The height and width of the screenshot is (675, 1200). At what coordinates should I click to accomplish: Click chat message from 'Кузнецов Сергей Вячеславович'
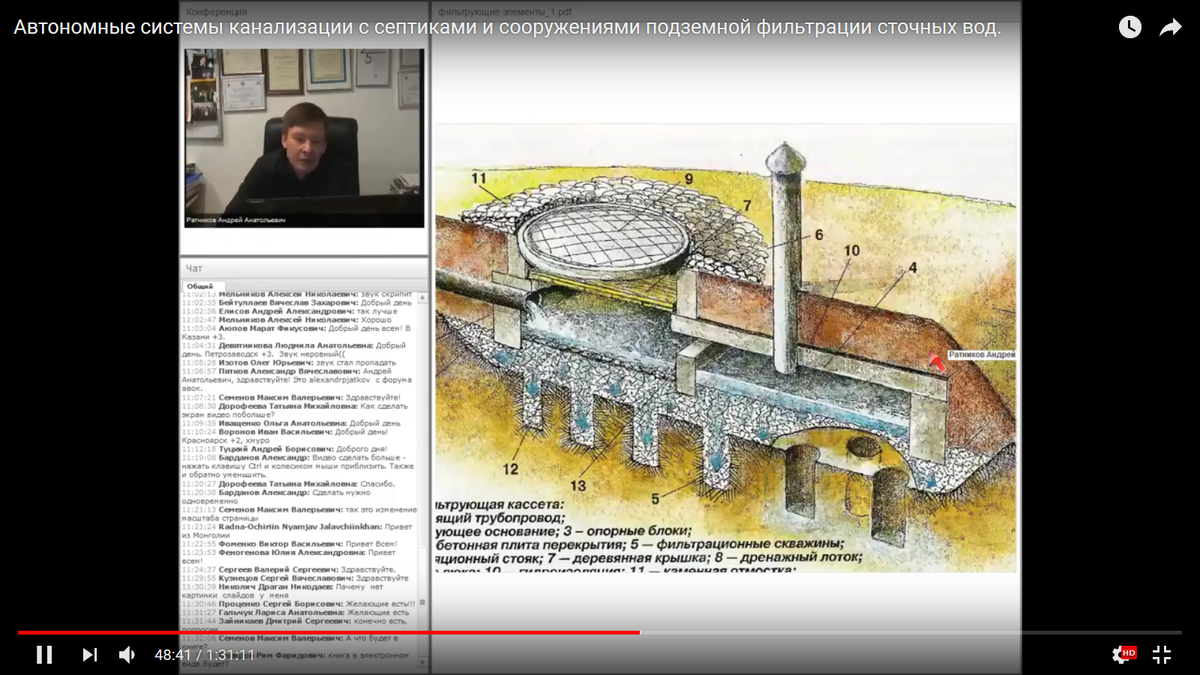point(295,578)
